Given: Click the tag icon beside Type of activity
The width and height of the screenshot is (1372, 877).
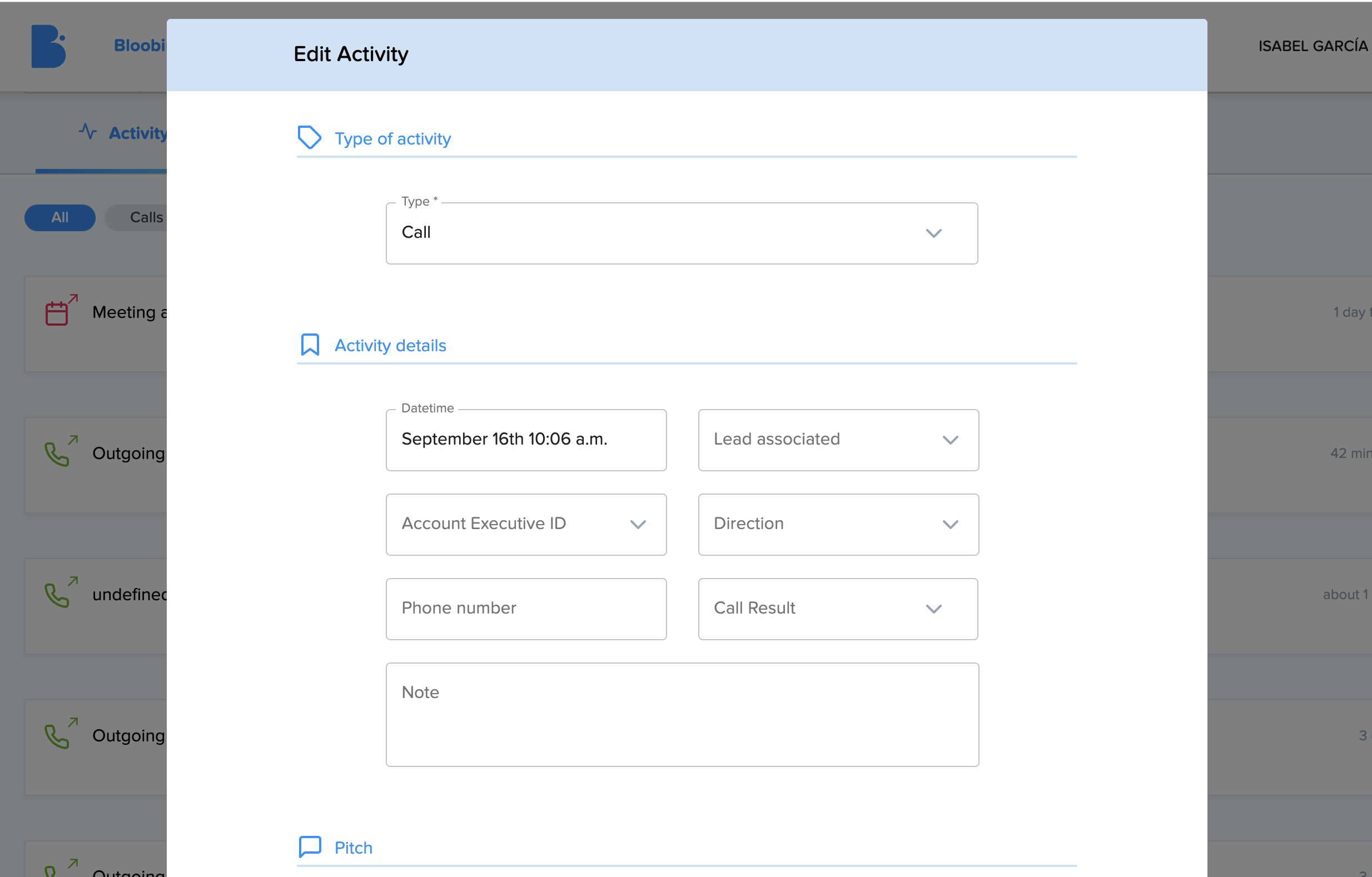Looking at the screenshot, I should pos(310,137).
